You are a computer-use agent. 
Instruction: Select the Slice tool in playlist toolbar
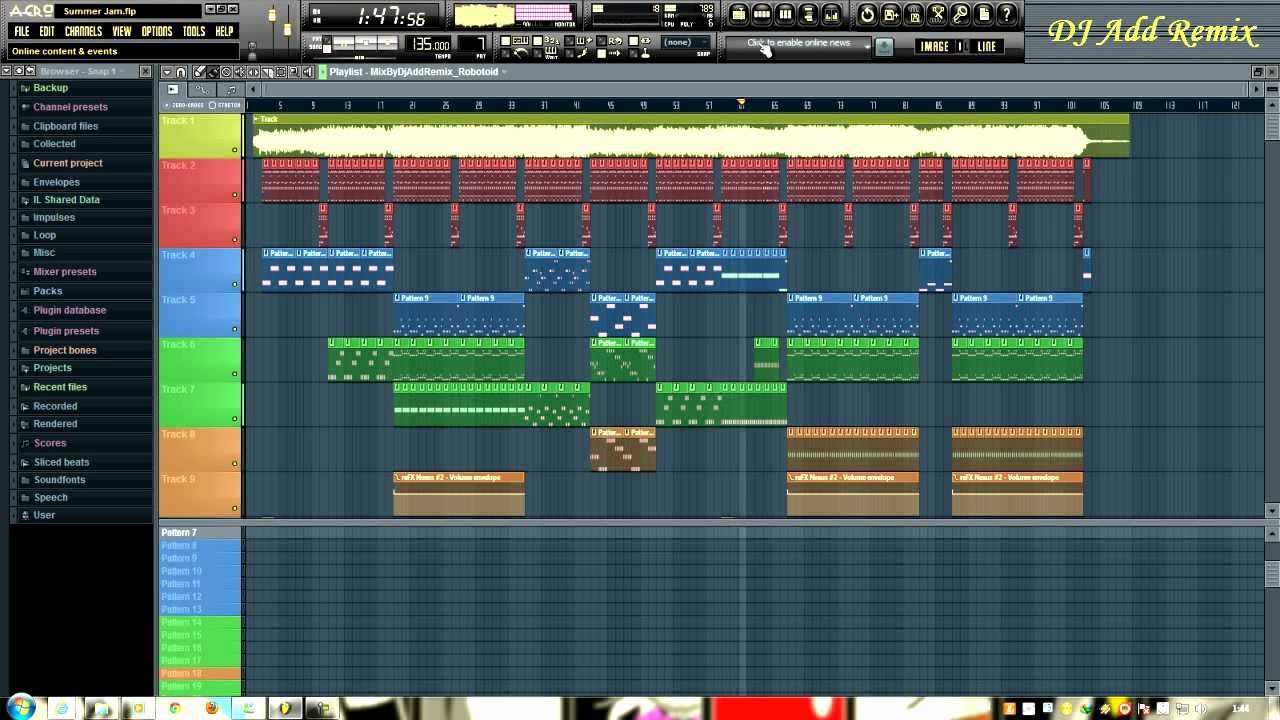click(x=267, y=72)
